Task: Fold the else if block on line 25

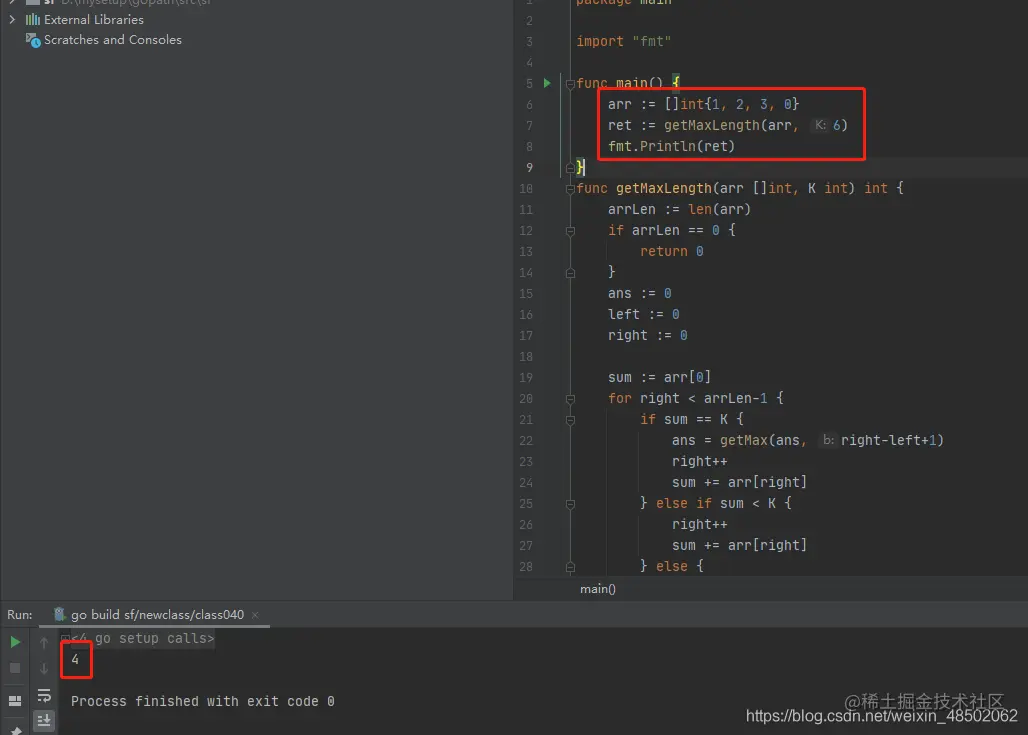Action: click(x=570, y=504)
